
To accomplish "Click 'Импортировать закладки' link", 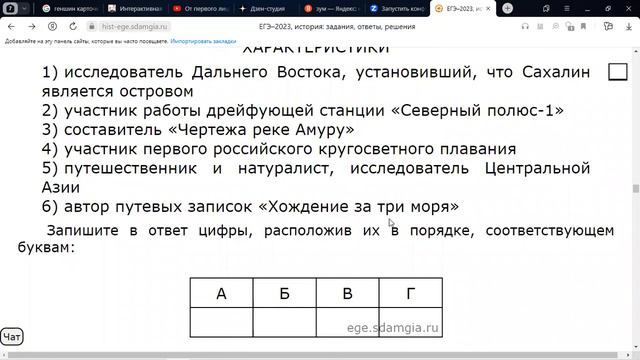I will (x=203, y=41).
